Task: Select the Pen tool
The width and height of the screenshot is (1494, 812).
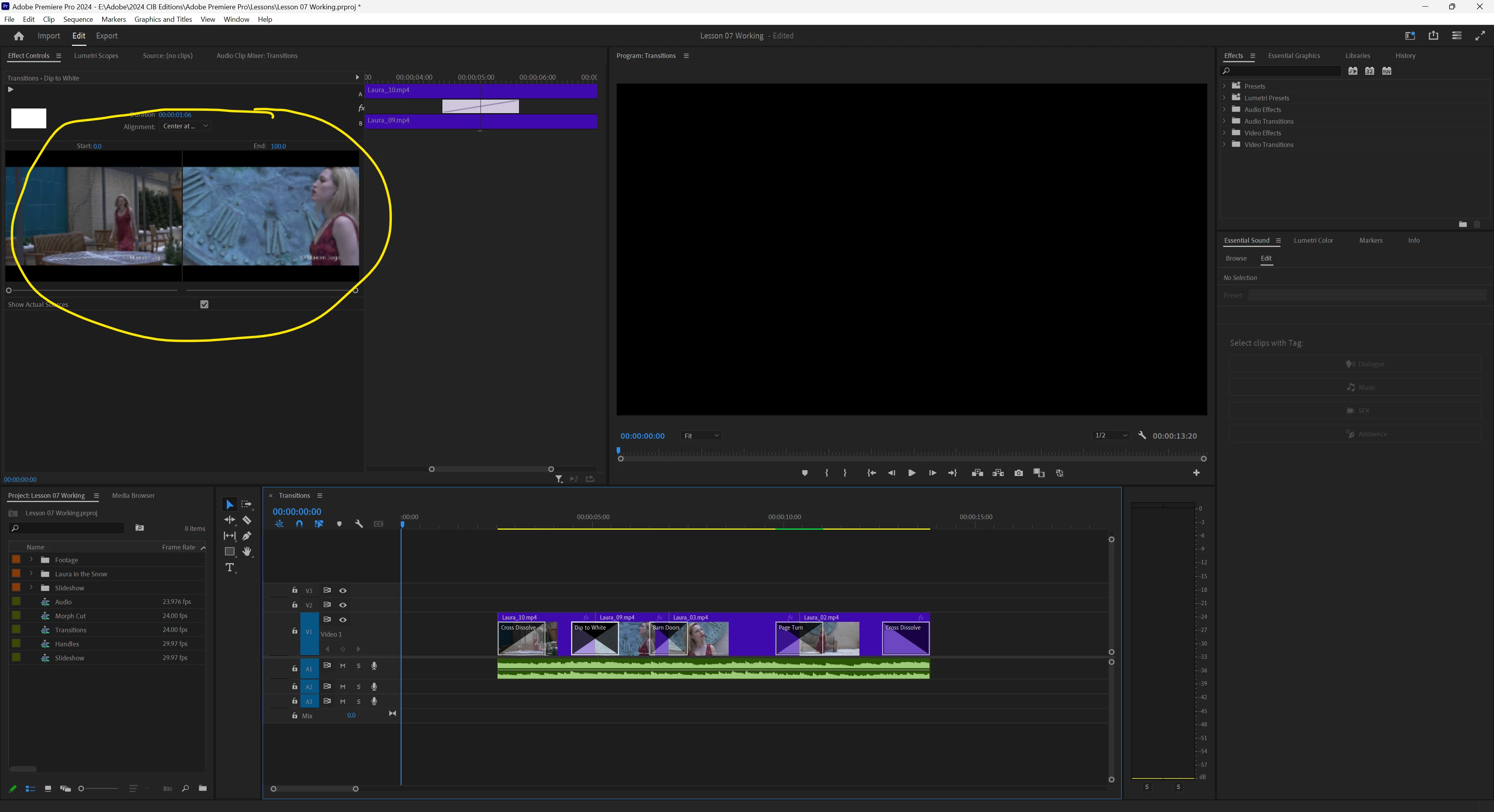Action: point(247,535)
